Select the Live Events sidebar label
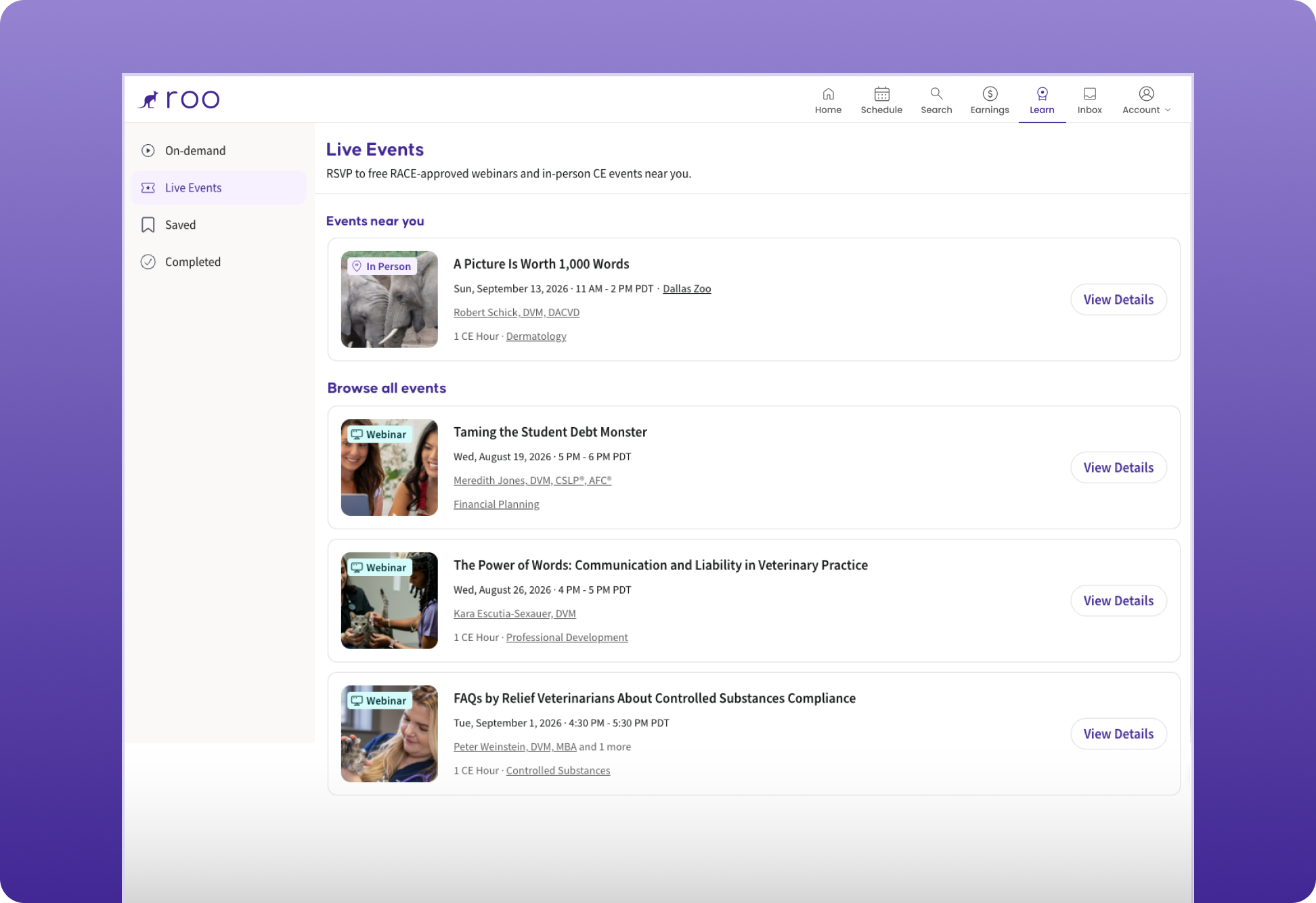 tap(193, 188)
